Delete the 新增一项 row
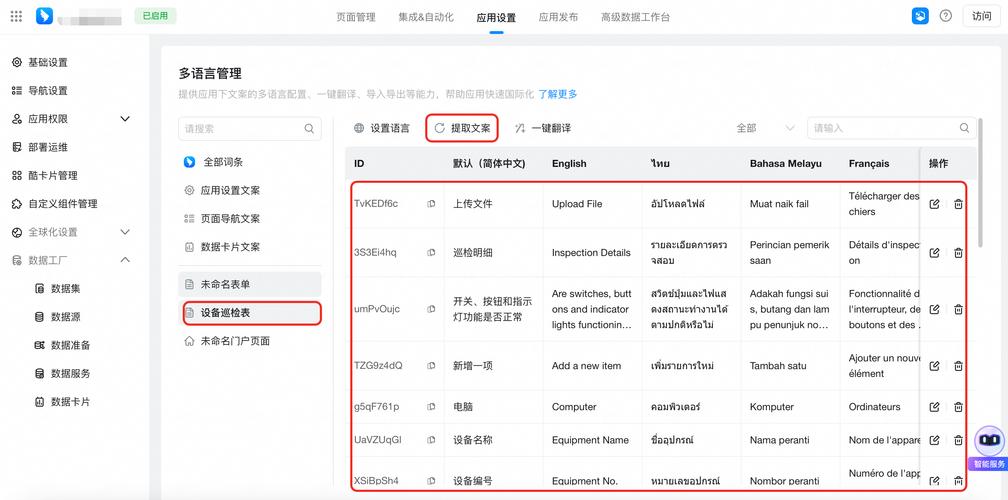Viewport: 1008px width, 500px height. click(x=958, y=366)
